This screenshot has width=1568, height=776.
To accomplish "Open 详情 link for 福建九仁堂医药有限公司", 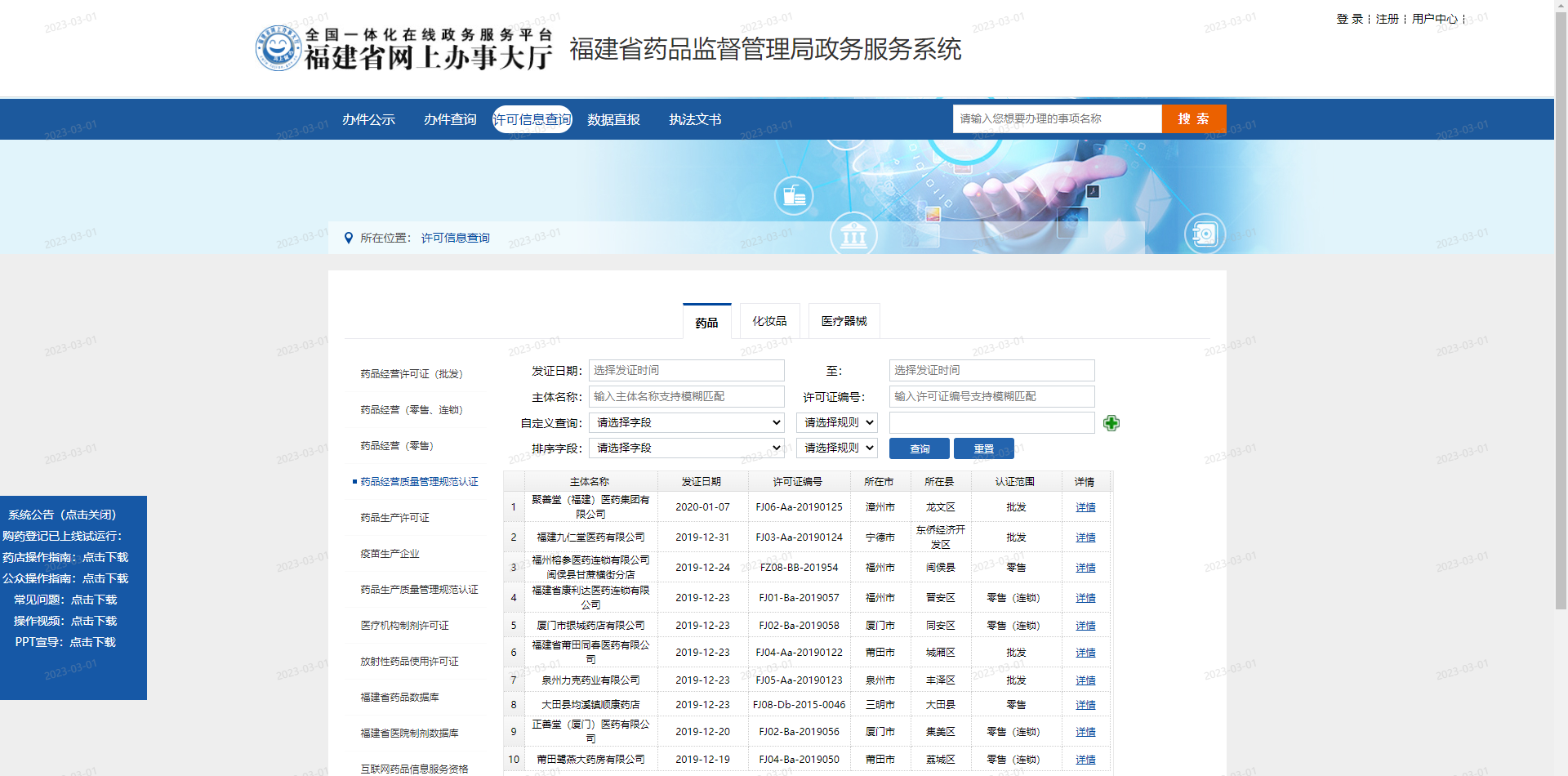I will (1085, 537).
